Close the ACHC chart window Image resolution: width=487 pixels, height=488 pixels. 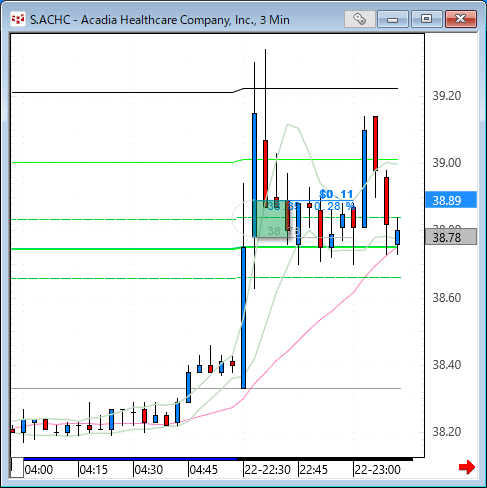tap(461, 19)
